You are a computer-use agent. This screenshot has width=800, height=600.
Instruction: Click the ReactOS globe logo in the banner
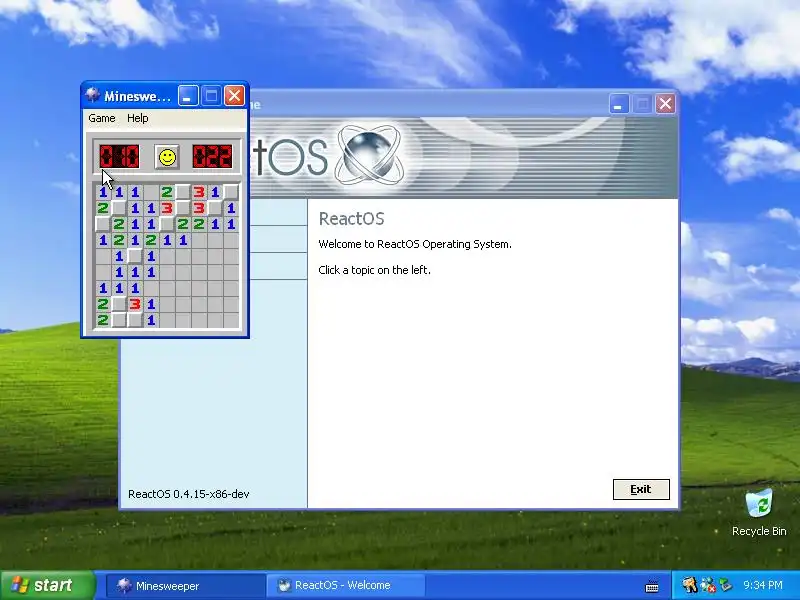370,153
